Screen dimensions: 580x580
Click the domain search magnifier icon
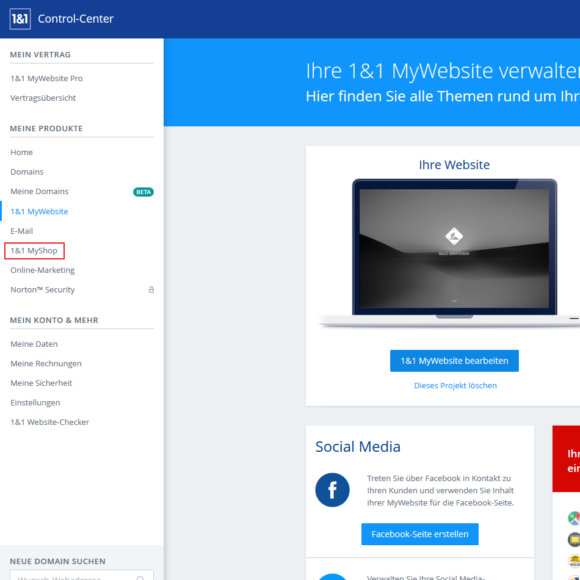(141, 577)
